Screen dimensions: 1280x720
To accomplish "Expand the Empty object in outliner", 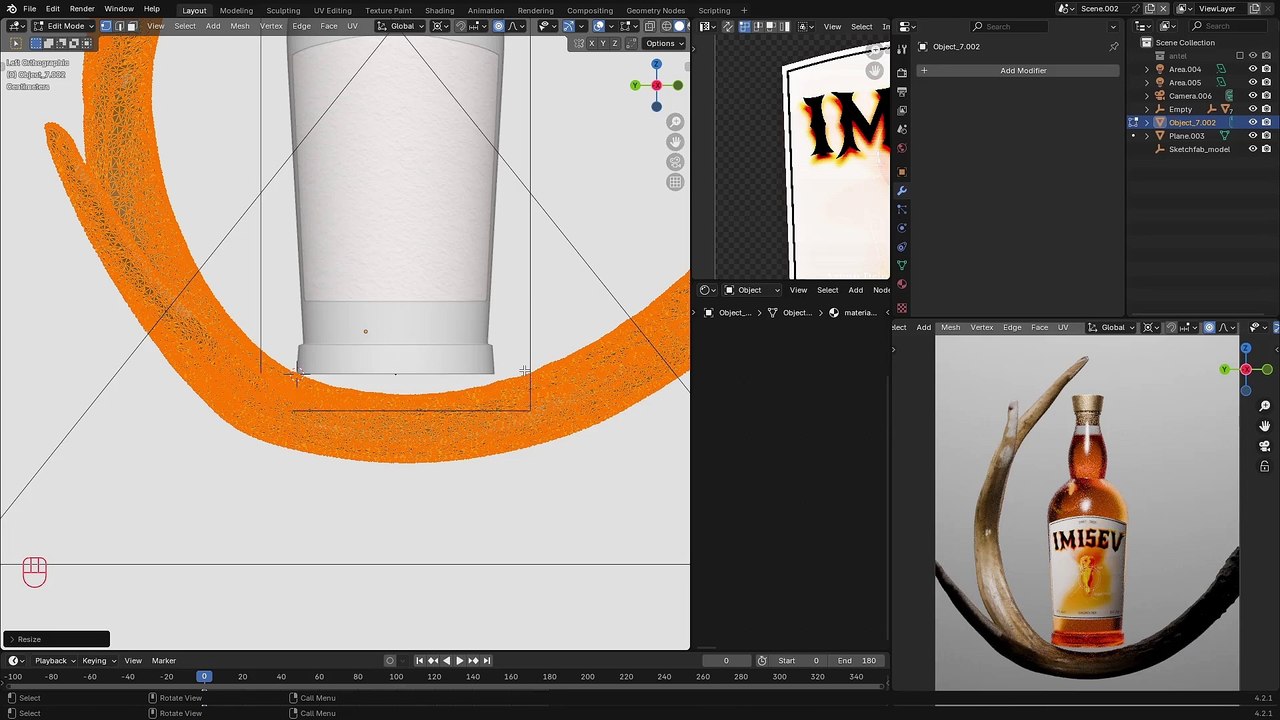I will tap(1147, 109).
